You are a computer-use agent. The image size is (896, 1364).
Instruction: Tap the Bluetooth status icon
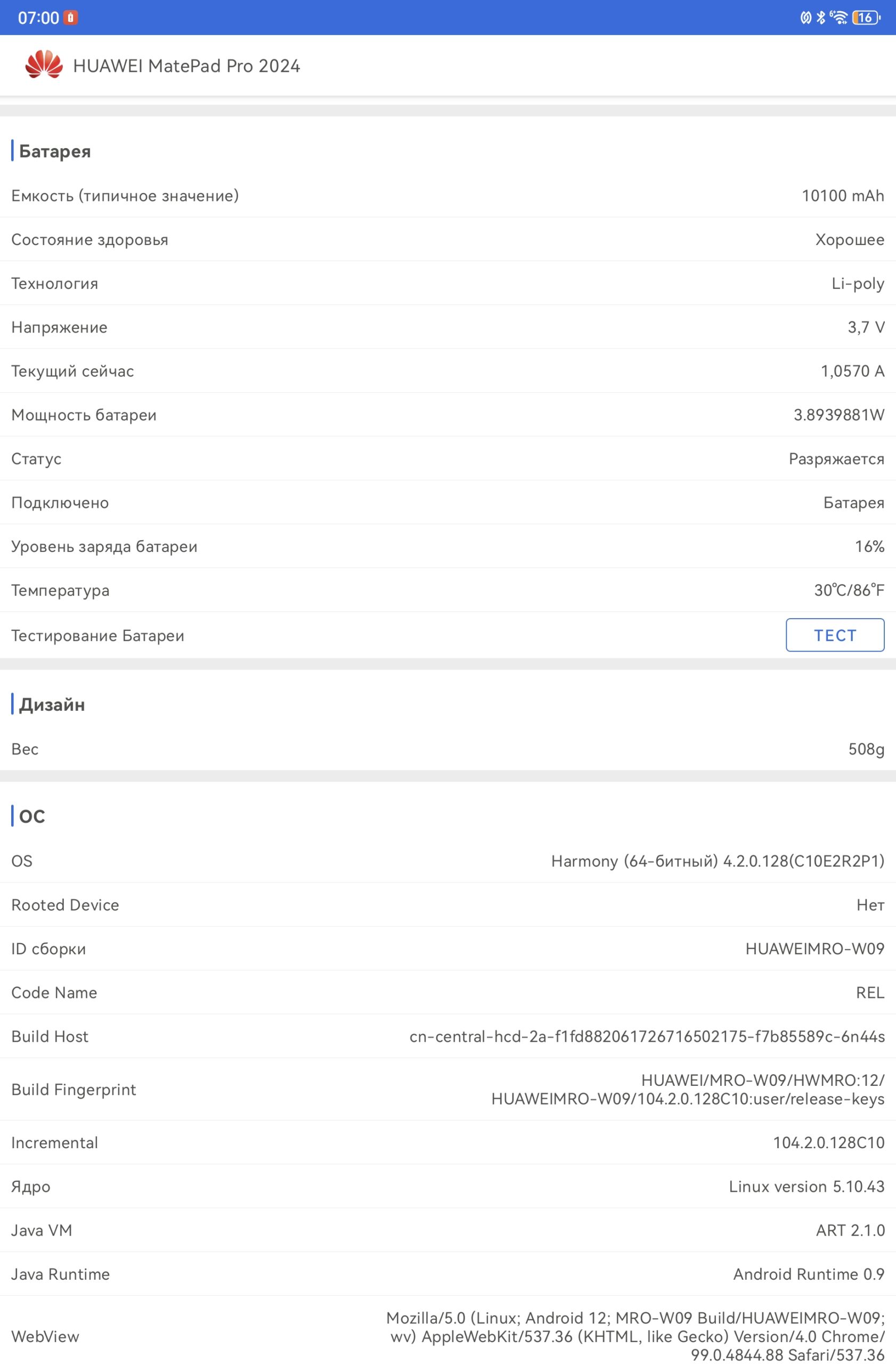[820, 18]
